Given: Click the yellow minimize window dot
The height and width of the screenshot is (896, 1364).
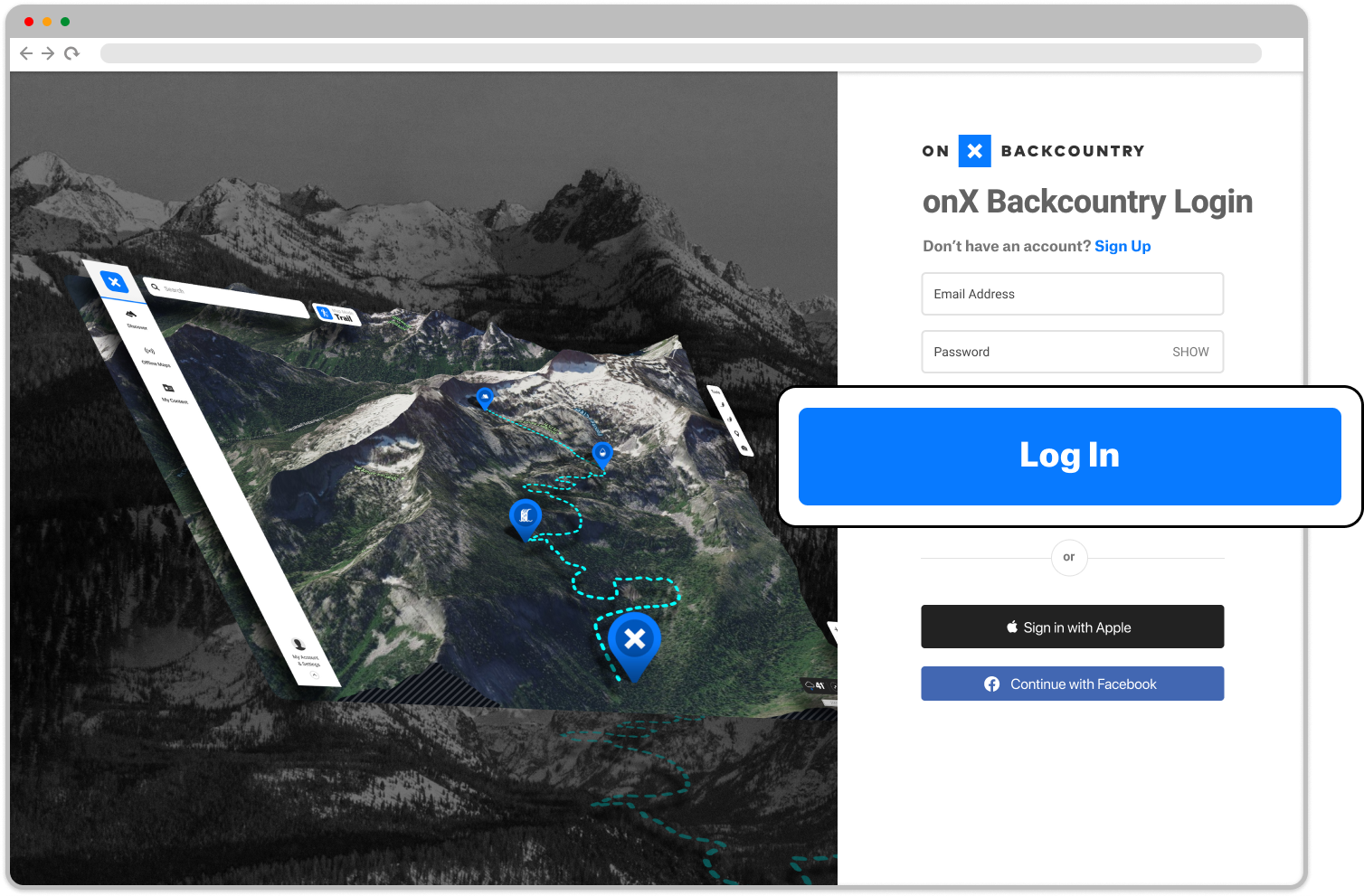Looking at the screenshot, I should (x=47, y=22).
